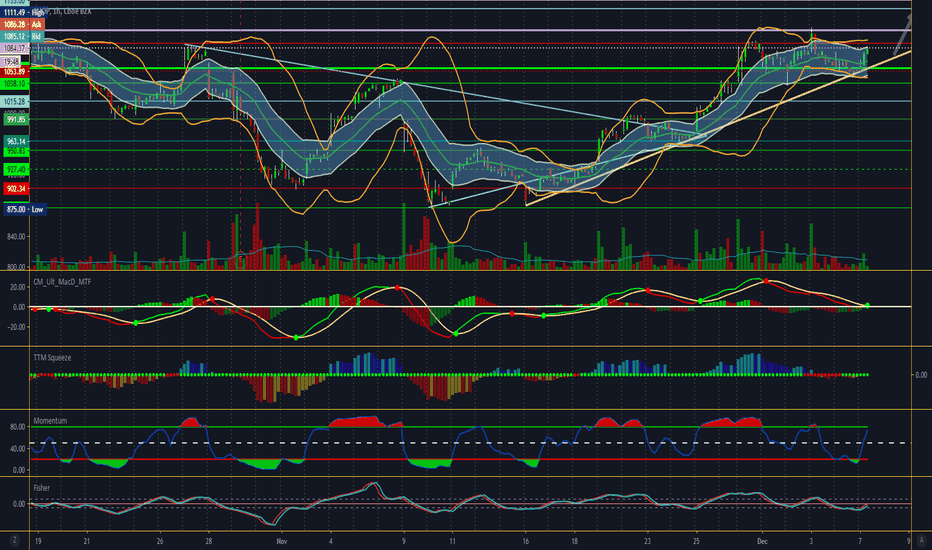Open the TTM Squeeze indicator title
Viewport: 932px width, 550px height.
point(52,357)
